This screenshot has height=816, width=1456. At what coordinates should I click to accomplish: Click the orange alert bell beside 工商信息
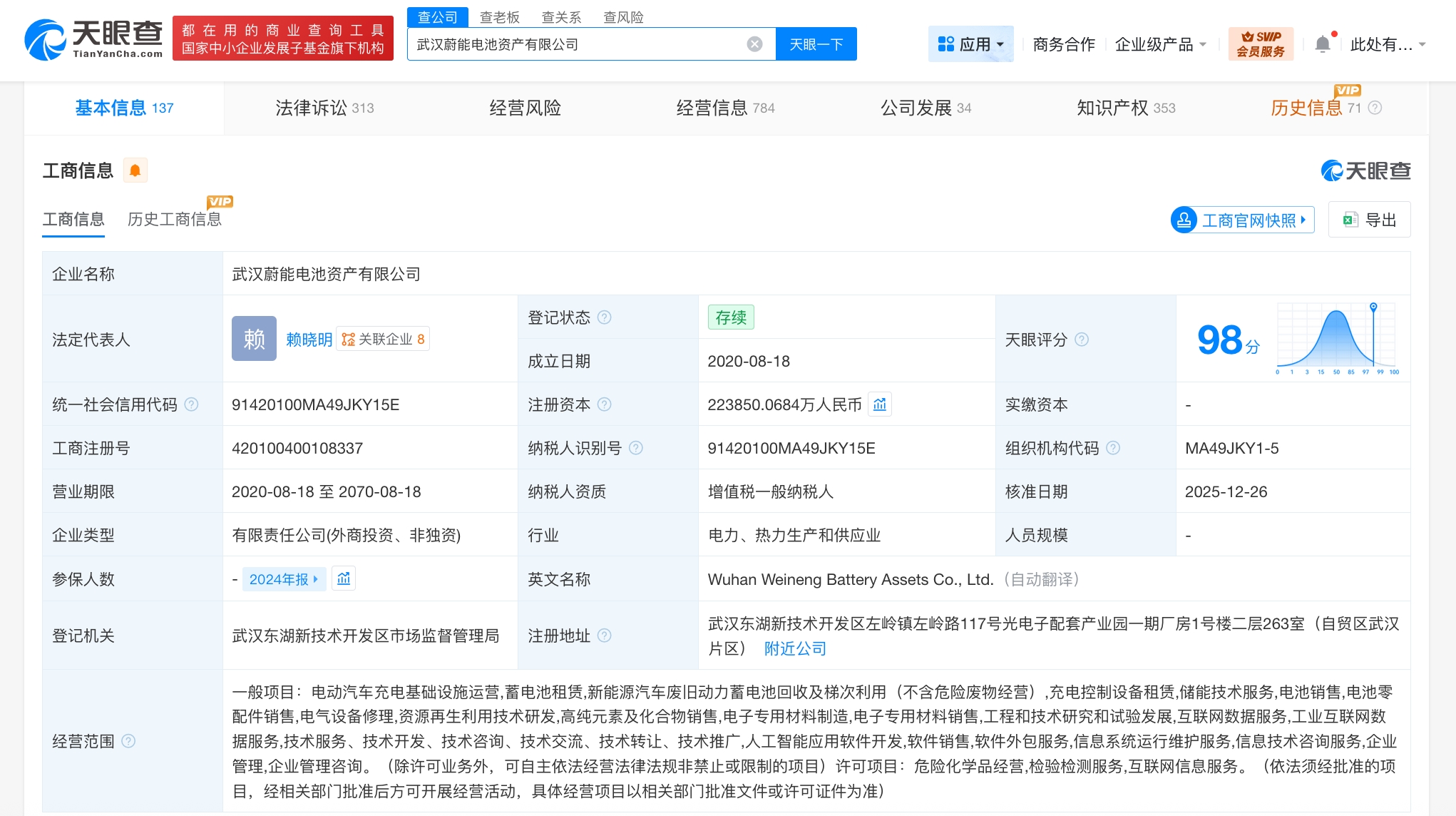coord(135,170)
